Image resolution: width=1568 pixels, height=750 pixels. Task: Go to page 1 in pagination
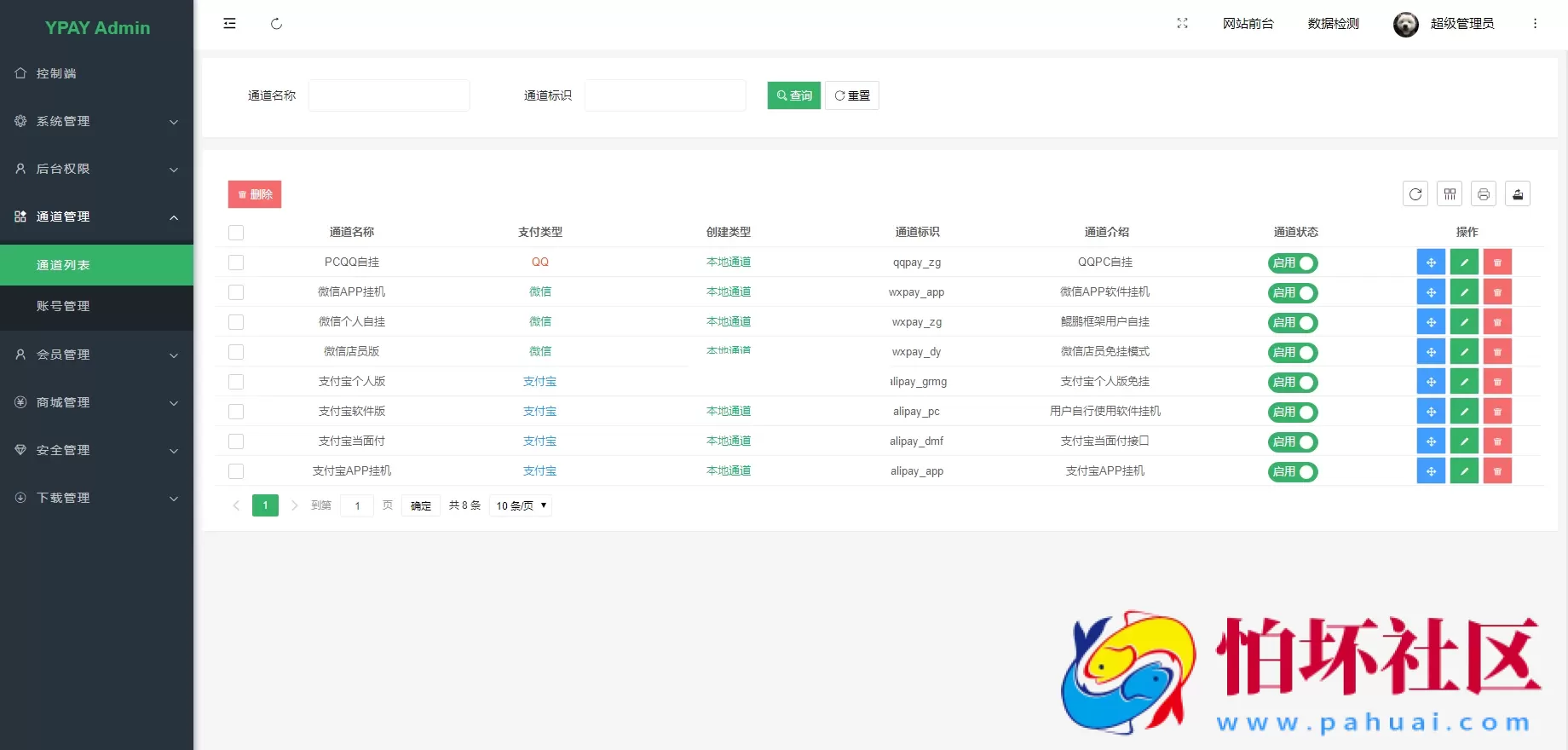[265, 505]
